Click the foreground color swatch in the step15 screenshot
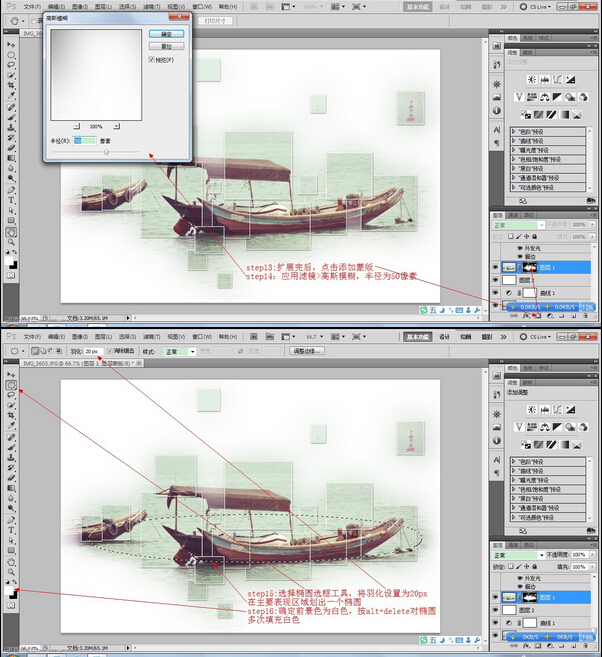602x657 pixels. (9, 590)
